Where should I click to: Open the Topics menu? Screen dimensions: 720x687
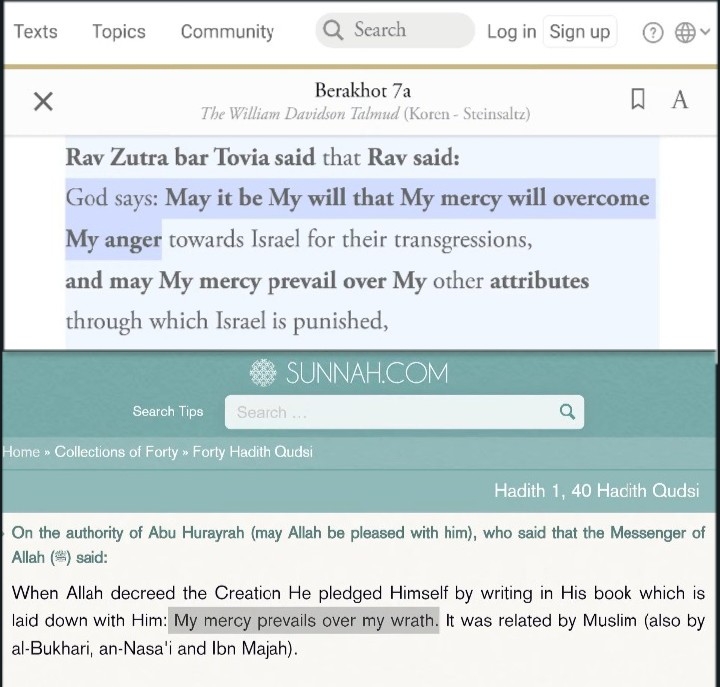tap(119, 32)
